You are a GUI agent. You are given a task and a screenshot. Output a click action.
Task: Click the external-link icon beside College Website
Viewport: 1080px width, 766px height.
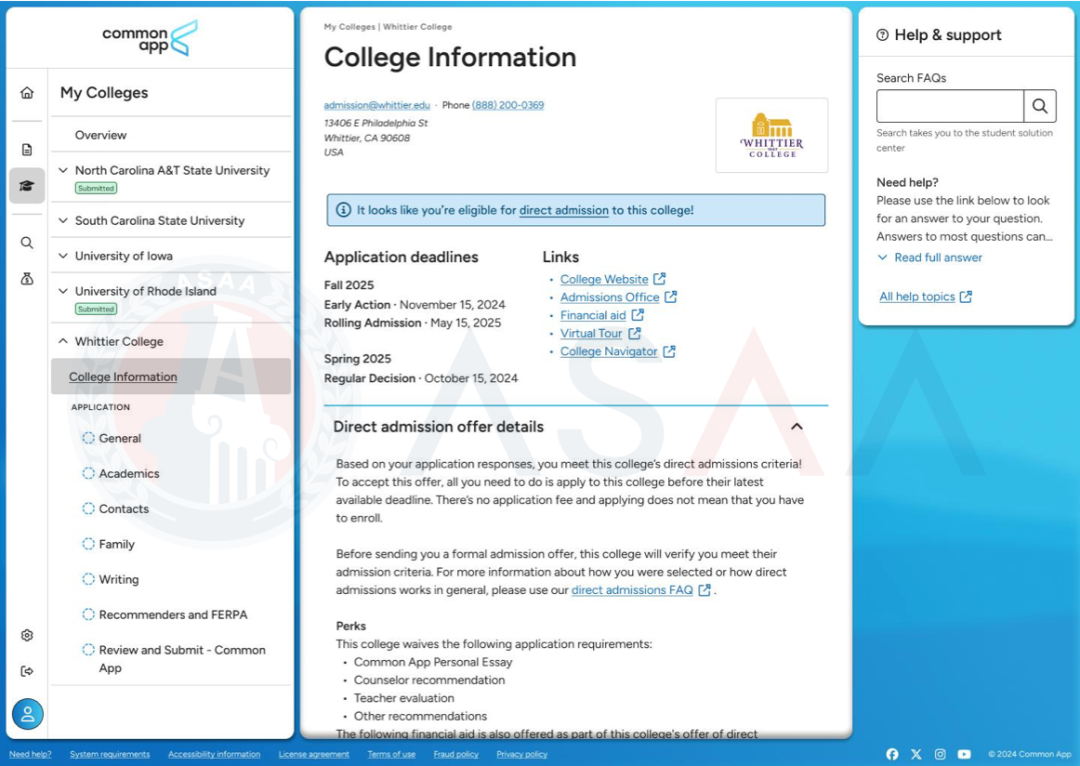point(660,279)
